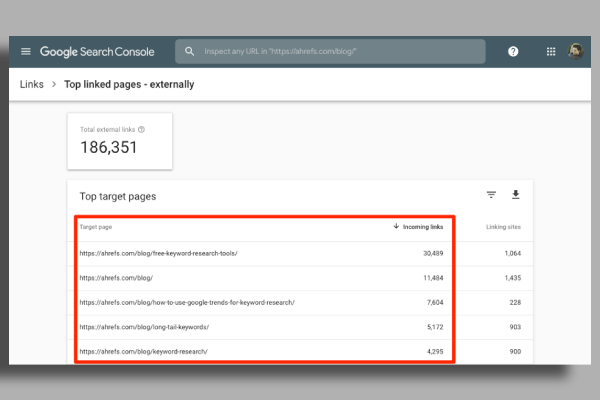Select the 186,351 total links value
This screenshot has height=400, width=600.
coord(109,147)
